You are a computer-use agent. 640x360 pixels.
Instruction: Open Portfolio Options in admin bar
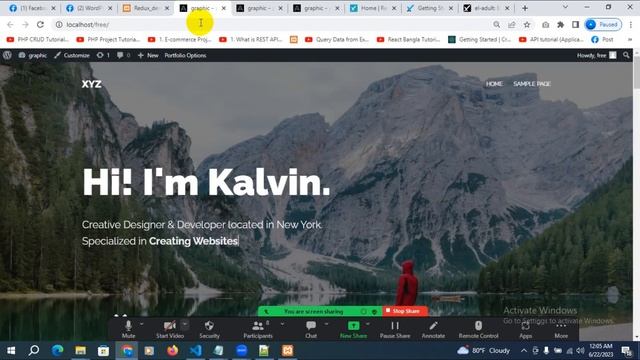(x=185, y=55)
